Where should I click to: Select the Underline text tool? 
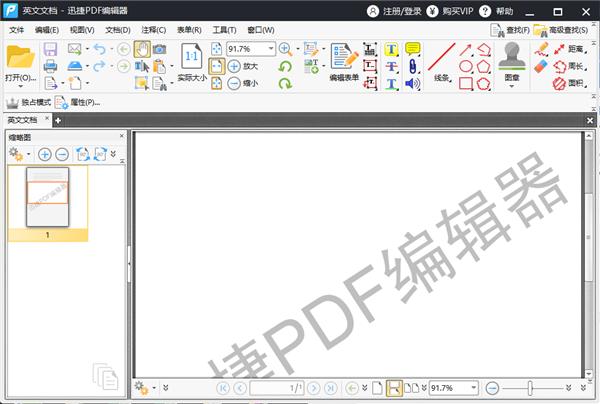click(x=391, y=83)
